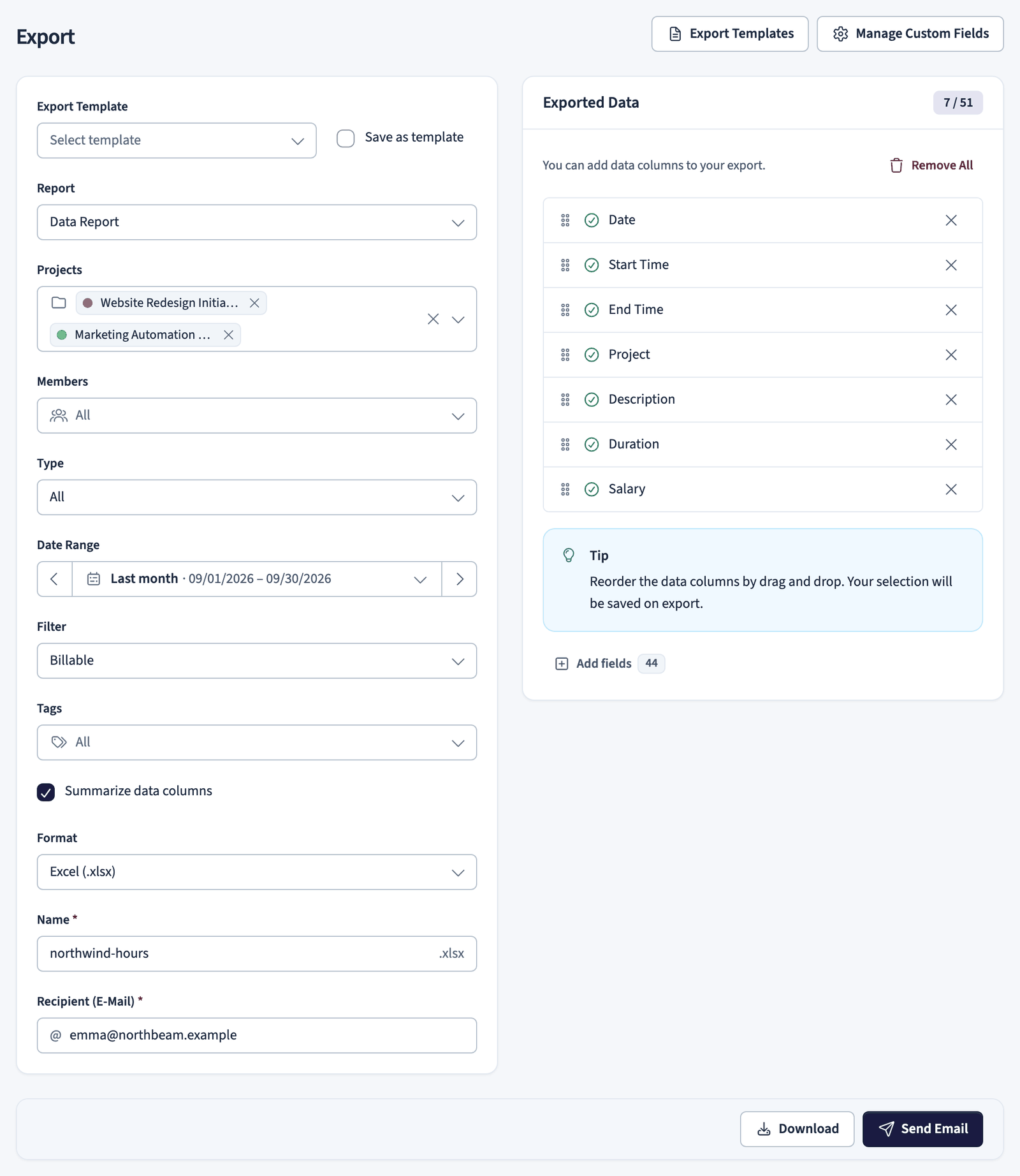The width and height of the screenshot is (1020, 1176).
Task: Click the drag handle beside Duration
Action: click(565, 445)
